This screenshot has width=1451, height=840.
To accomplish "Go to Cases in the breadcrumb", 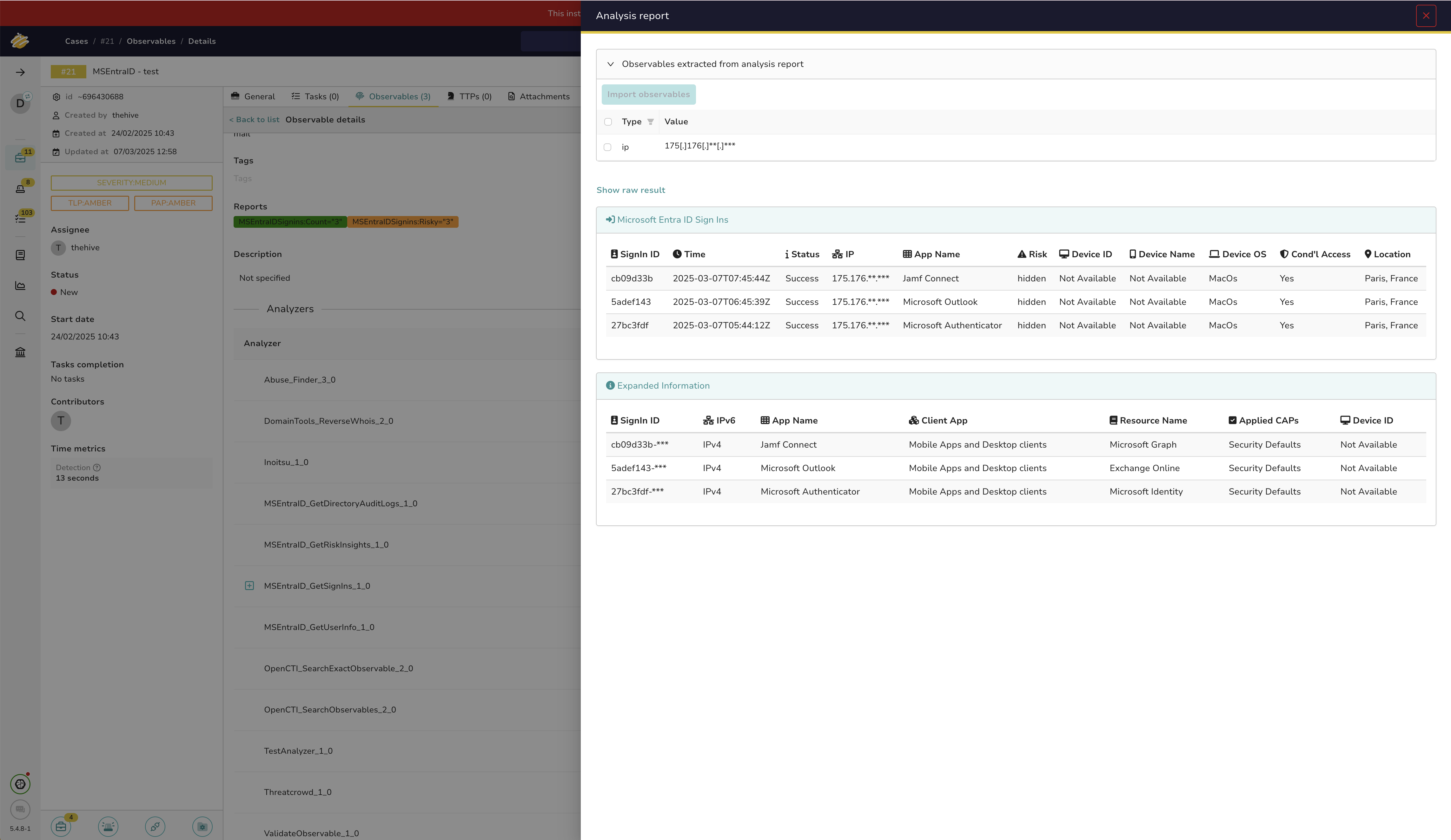I will coord(76,42).
